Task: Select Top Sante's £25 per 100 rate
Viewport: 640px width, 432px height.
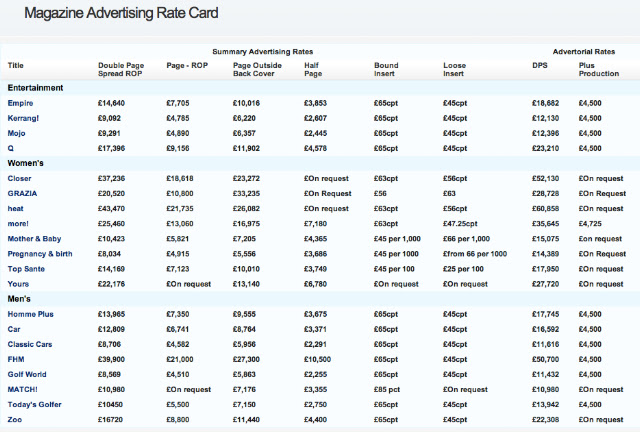Action: tap(463, 269)
